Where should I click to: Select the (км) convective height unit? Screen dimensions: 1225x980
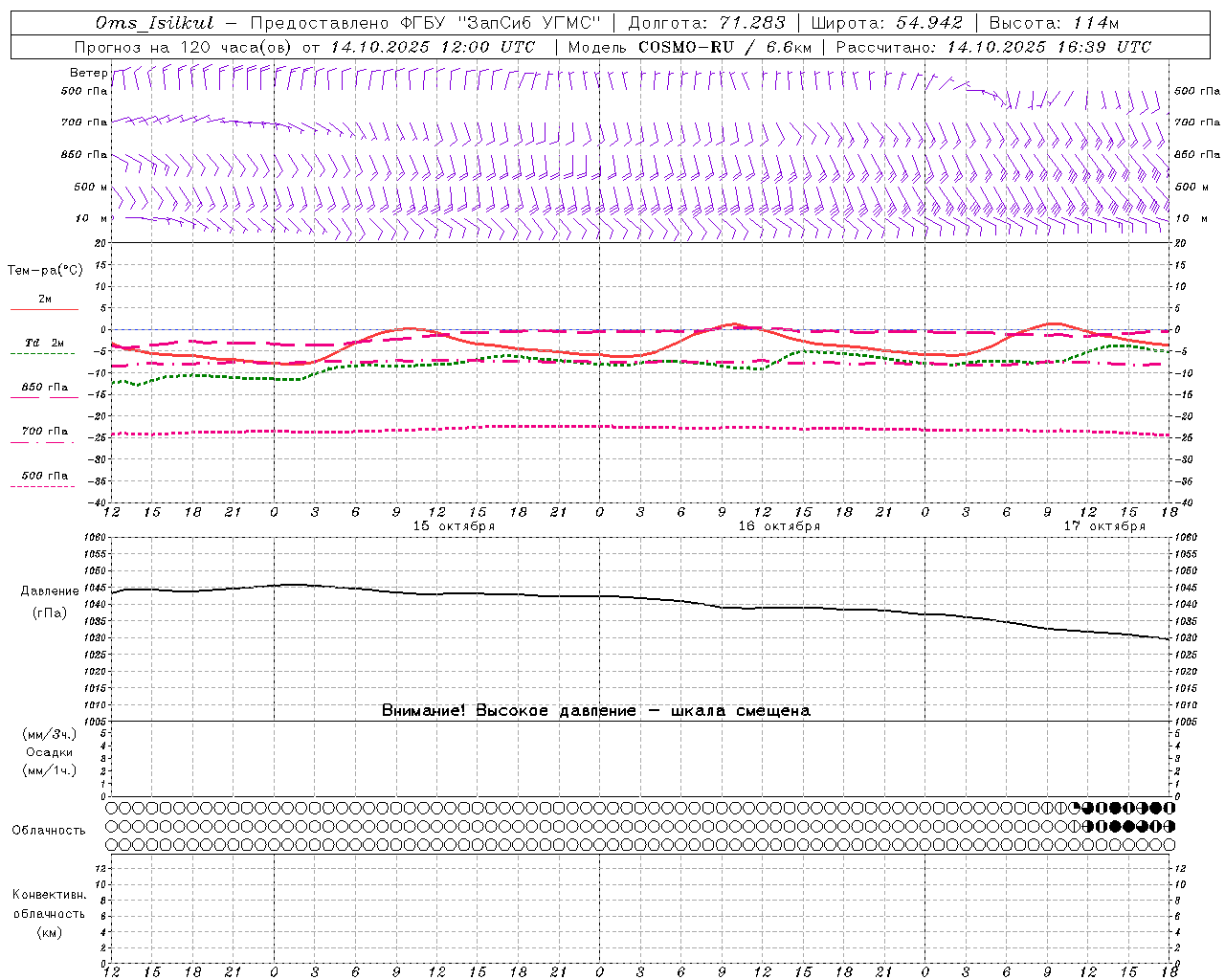click(x=49, y=931)
